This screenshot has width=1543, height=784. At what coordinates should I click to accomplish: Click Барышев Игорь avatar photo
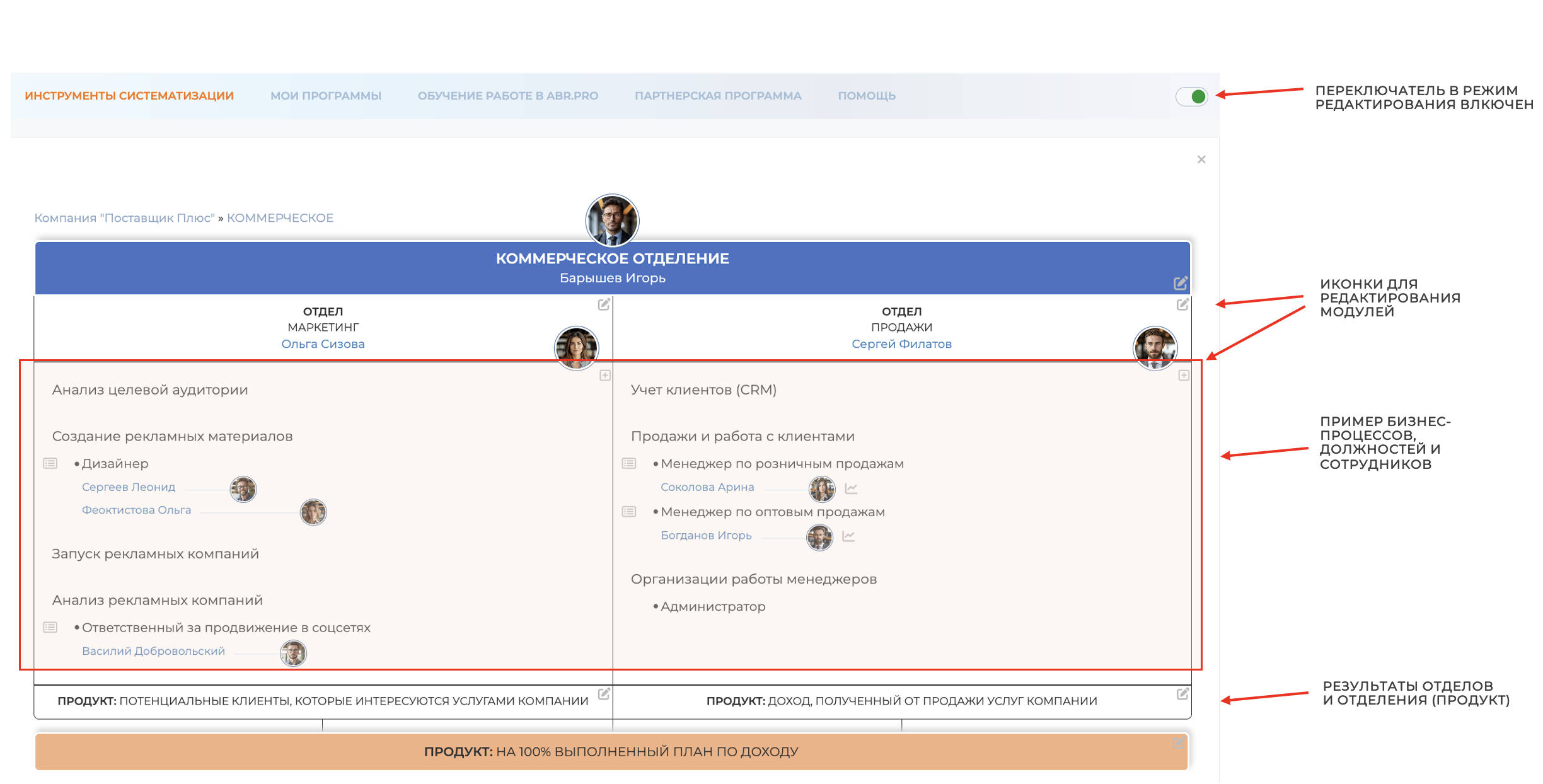tap(612, 220)
